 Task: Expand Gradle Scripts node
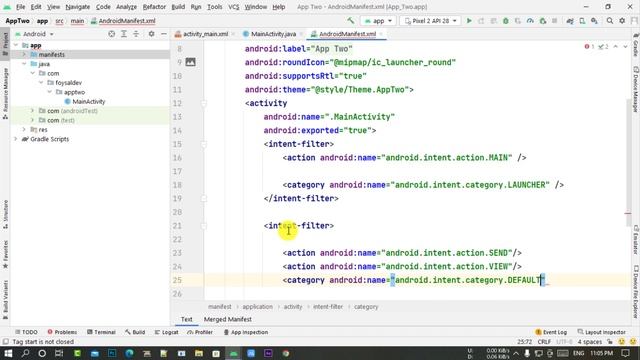point(16,139)
